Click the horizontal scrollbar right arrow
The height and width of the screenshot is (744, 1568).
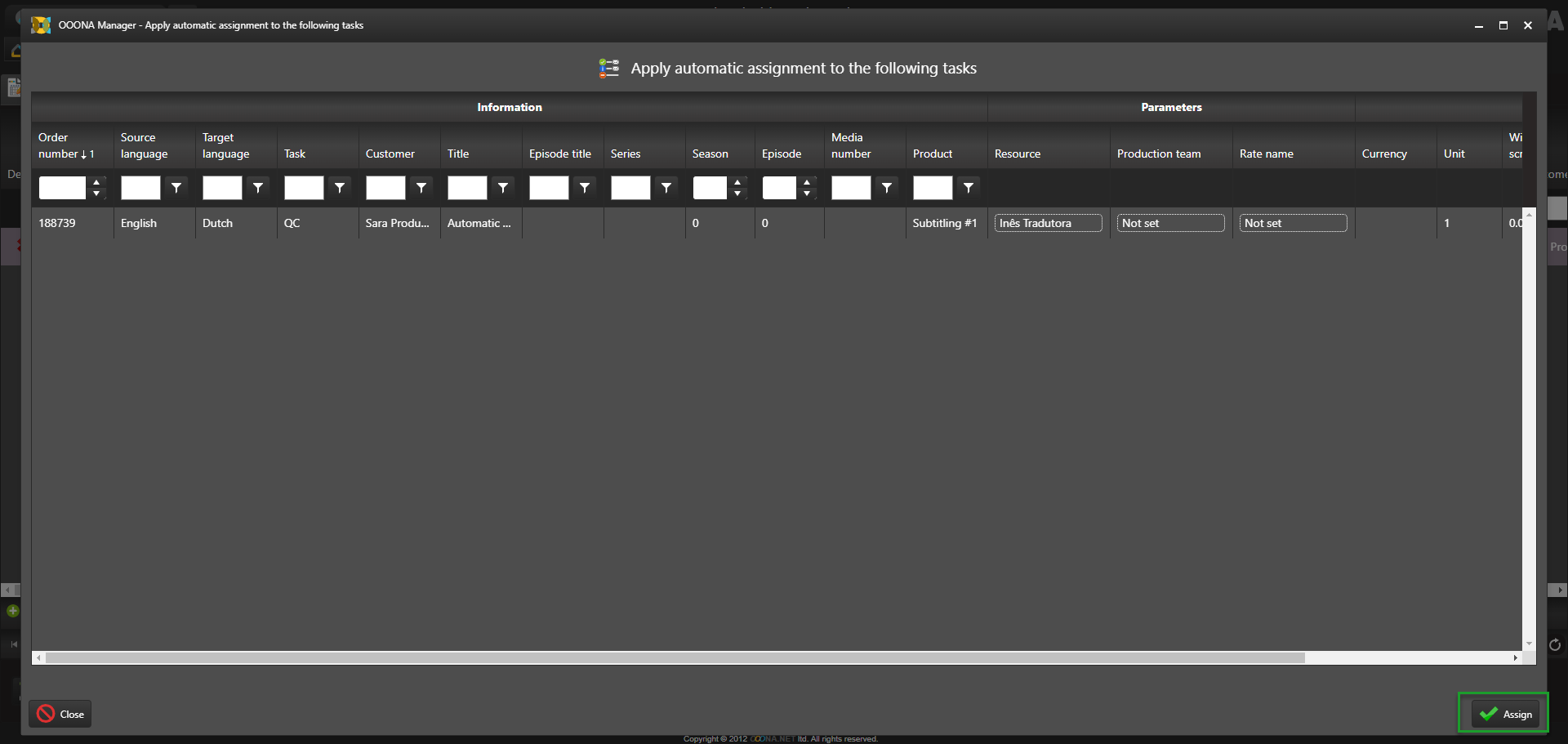(x=1516, y=657)
